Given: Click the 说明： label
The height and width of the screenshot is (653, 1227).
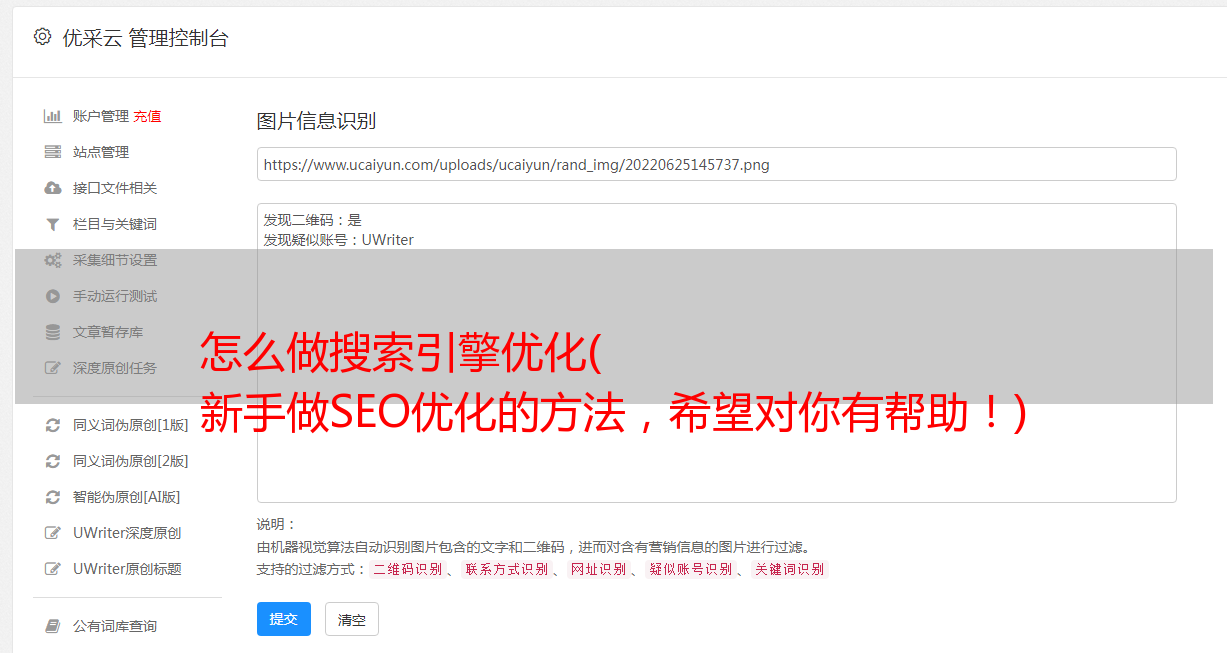Looking at the screenshot, I should [x=276, y=524].
